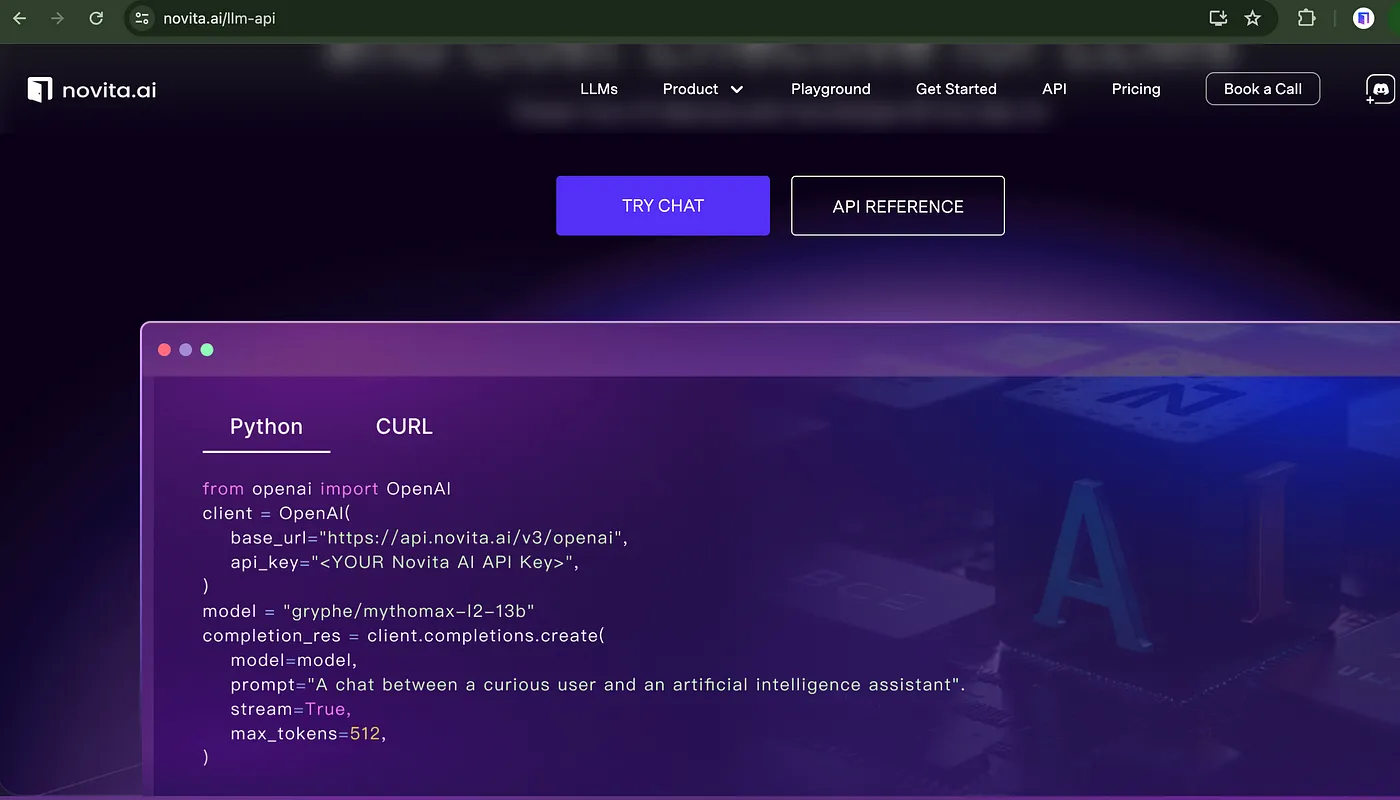Switch to the CURL code tab

(404, 426)
